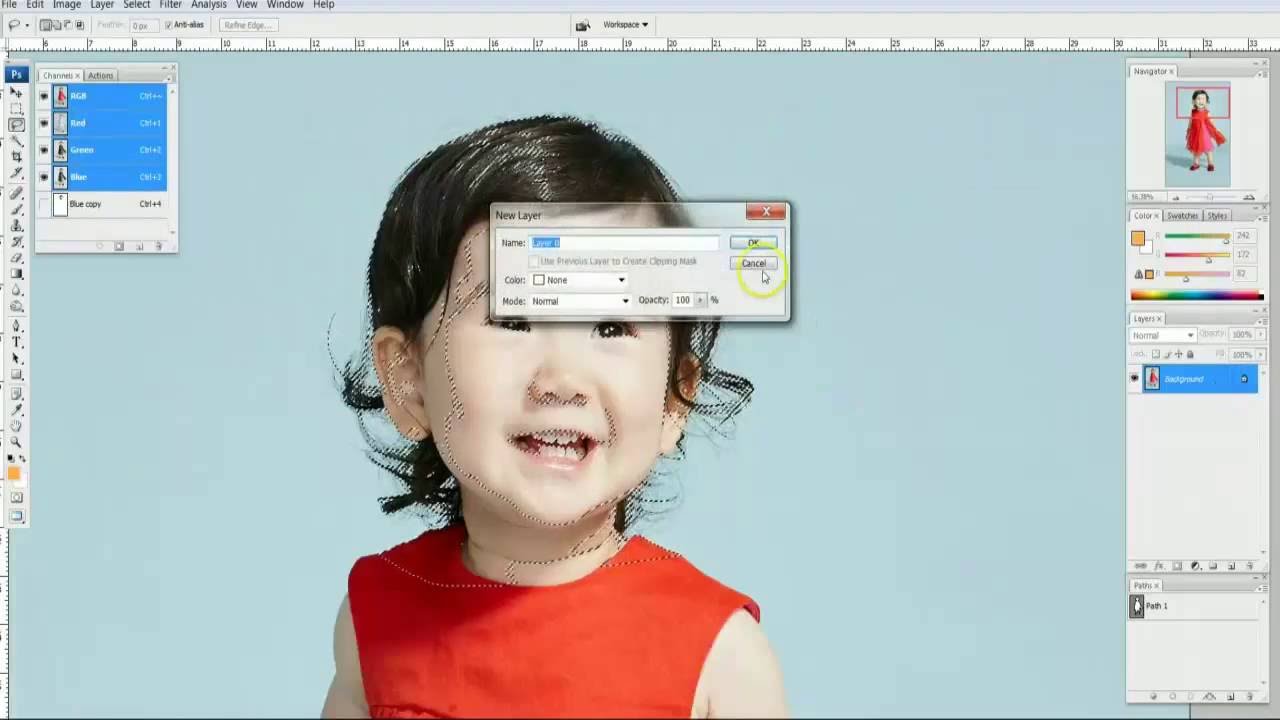Toggle Background layer visibility eye

click(1134, 379)
